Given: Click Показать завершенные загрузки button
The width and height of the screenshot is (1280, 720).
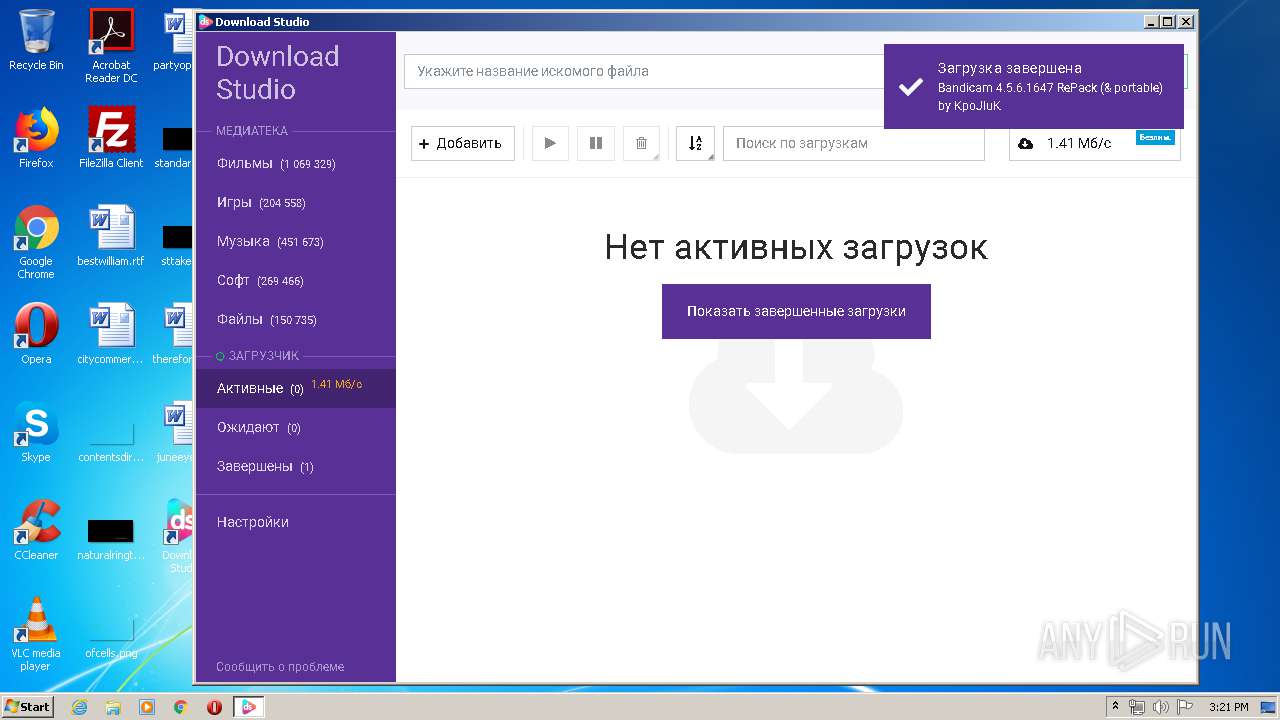Looking at the screenshot, I should tap(796, 311).
